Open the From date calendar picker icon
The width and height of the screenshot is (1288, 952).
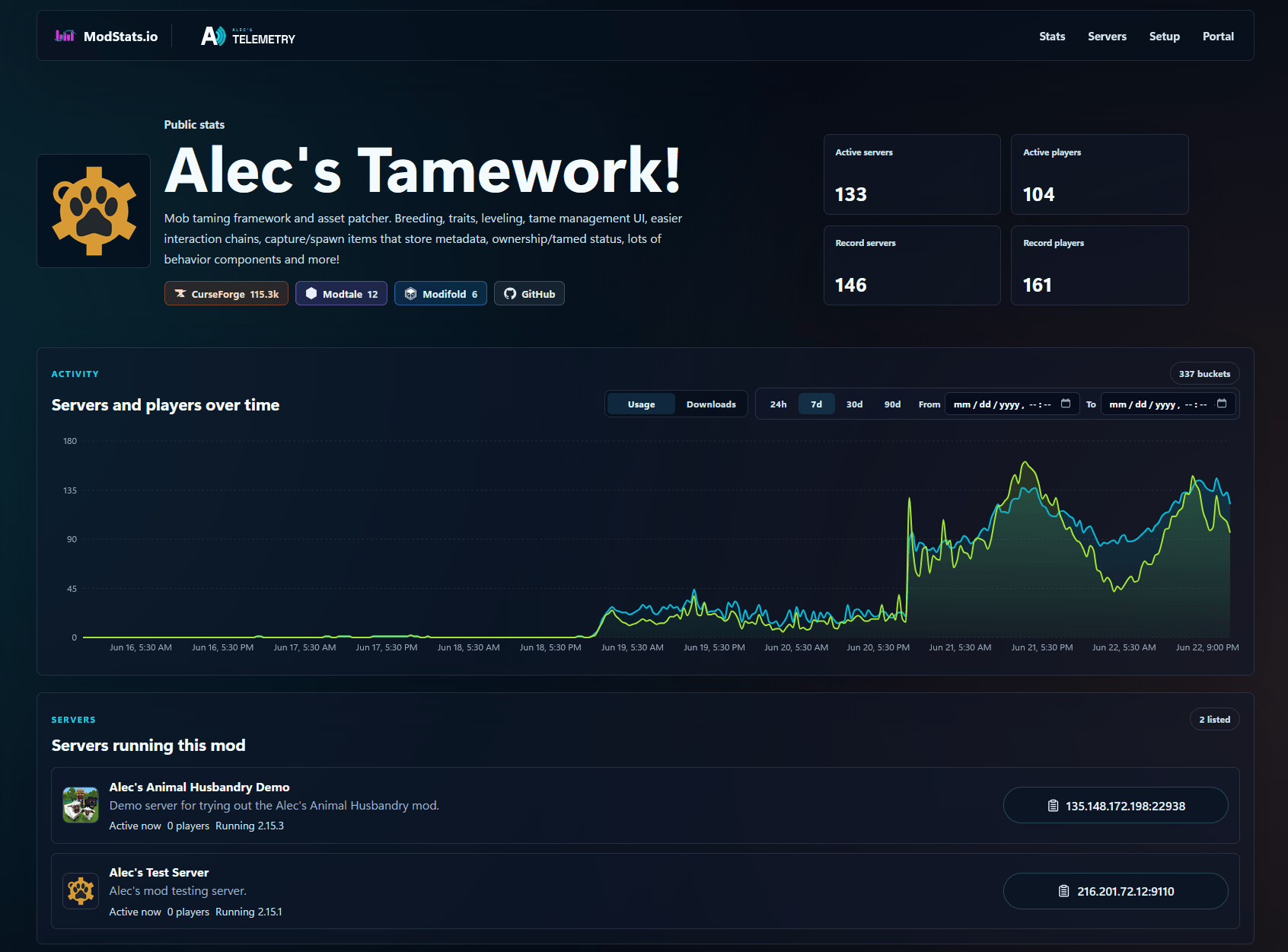click(x=1066, y=404)
